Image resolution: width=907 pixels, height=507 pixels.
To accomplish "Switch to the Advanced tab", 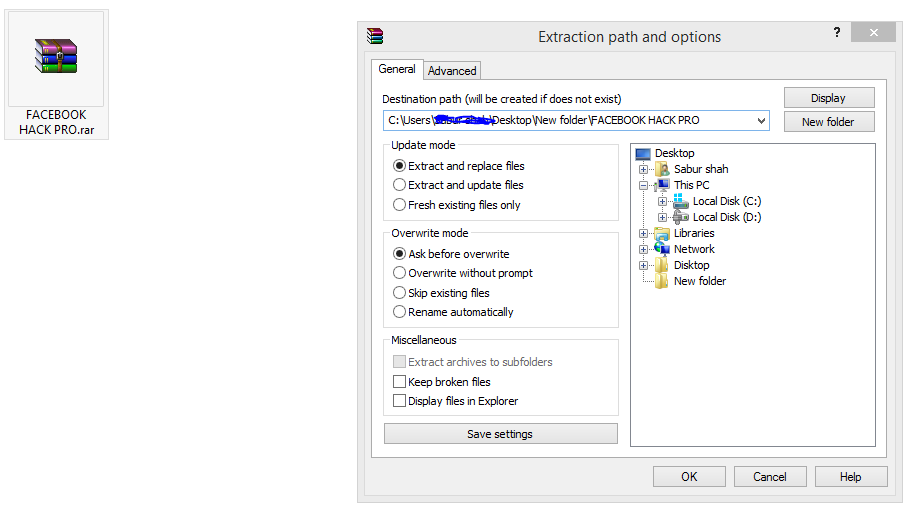I will [x=452, y=71].
